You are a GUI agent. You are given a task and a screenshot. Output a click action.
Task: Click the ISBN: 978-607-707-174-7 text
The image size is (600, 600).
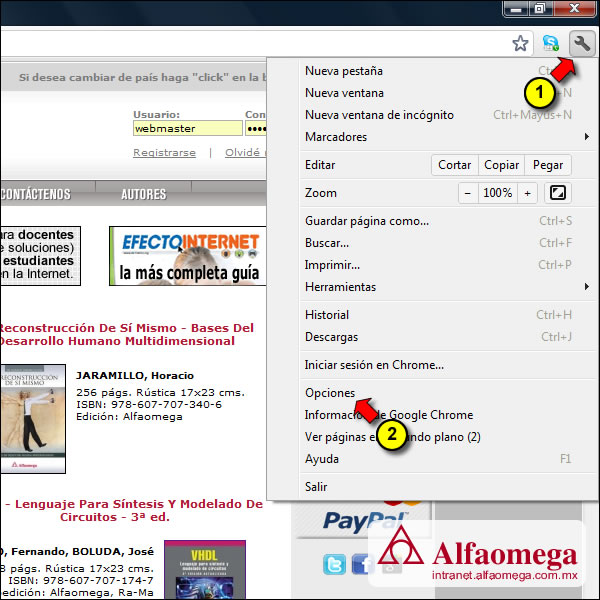point(81,580)
